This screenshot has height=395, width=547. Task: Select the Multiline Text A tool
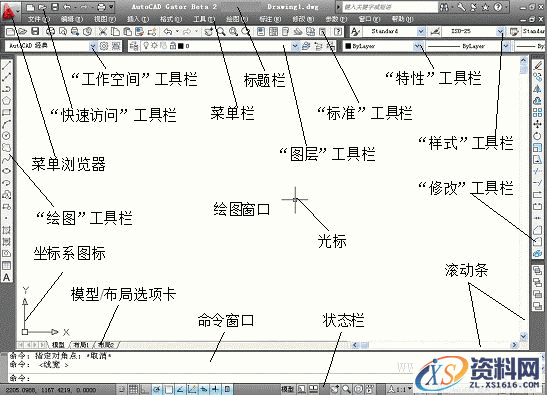click(7, 277)
